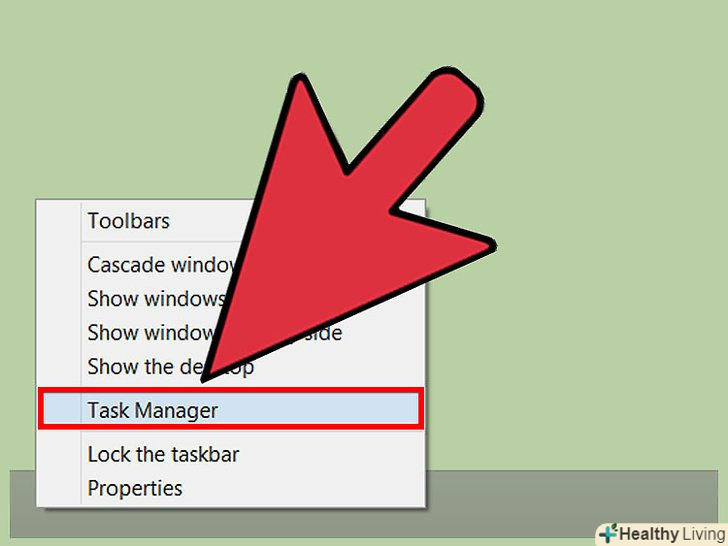The width and height of the screenshot is (728, 546).
Task: Click the taskbar strip left of the menu
Action: click(23, 504)
